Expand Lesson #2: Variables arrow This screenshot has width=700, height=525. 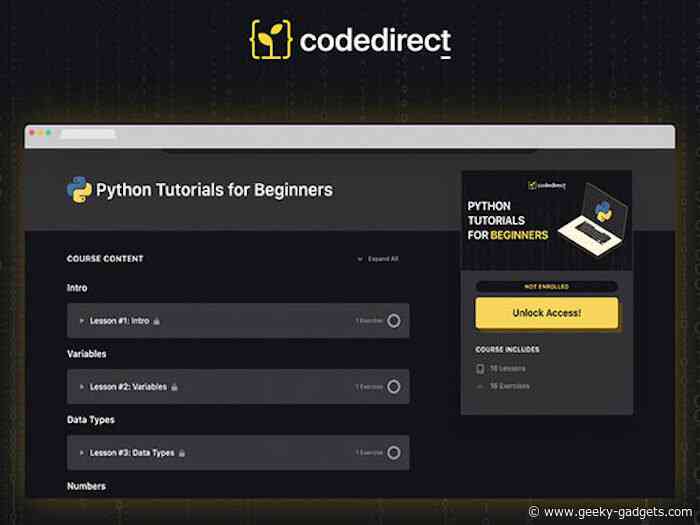tap(81, 387)
